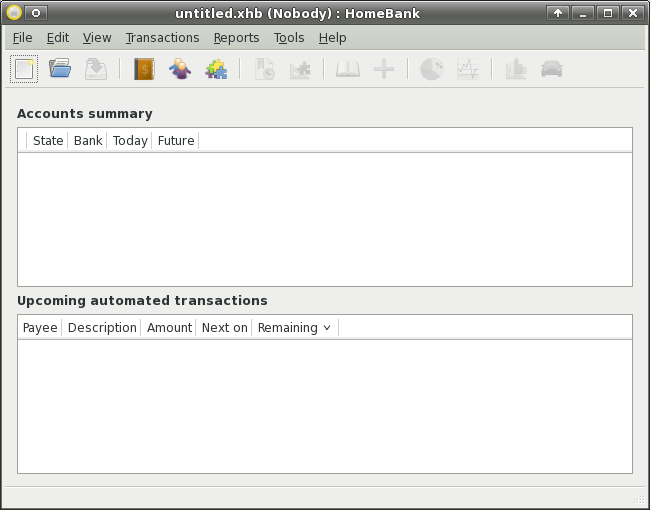Viewport: 650px width, 510px height.
Task: Click the greyed-out Budget icon
Action: pyautogui.click(x=301, y=69)
